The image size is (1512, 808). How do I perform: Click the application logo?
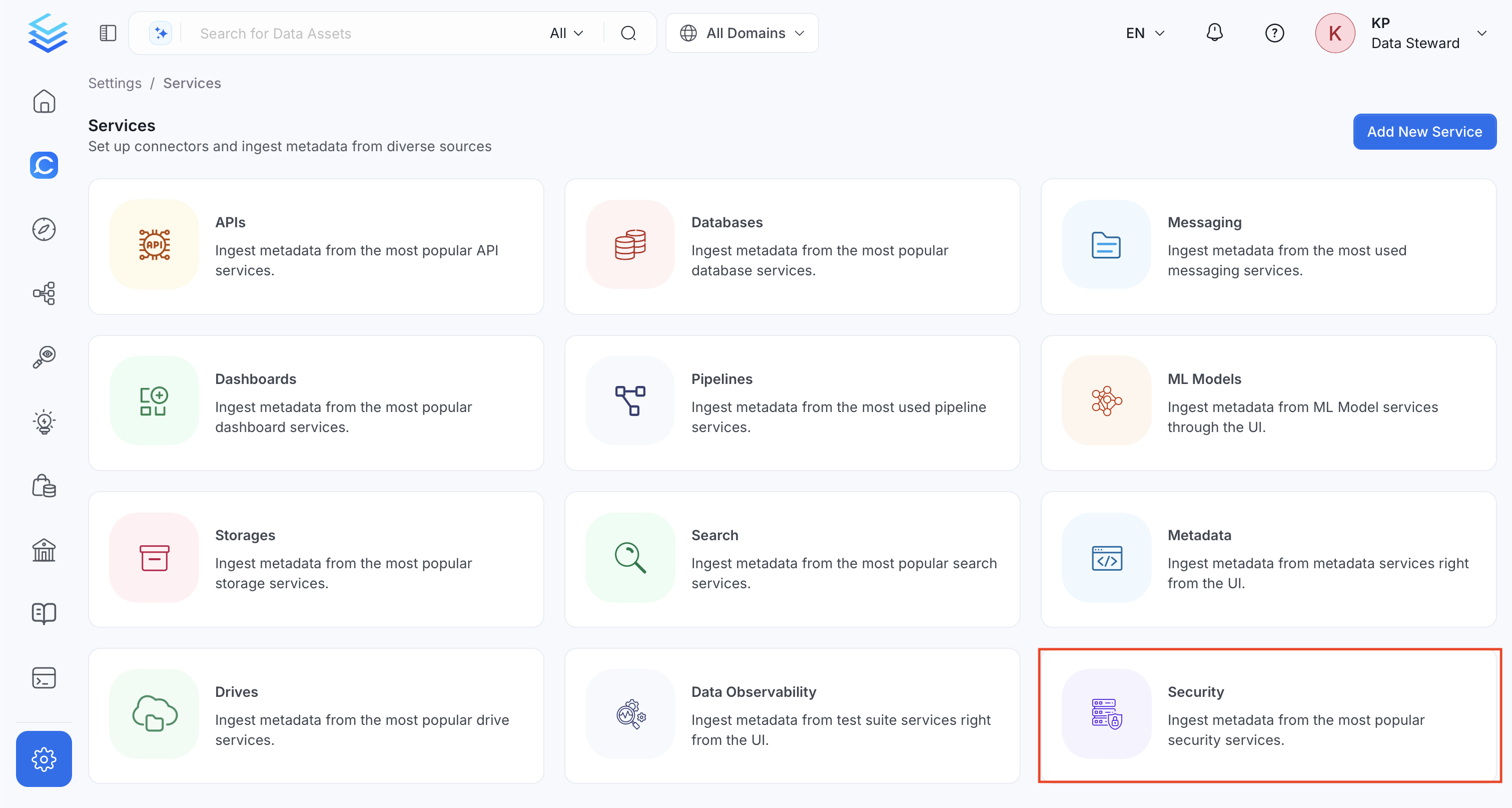(48, 33)
